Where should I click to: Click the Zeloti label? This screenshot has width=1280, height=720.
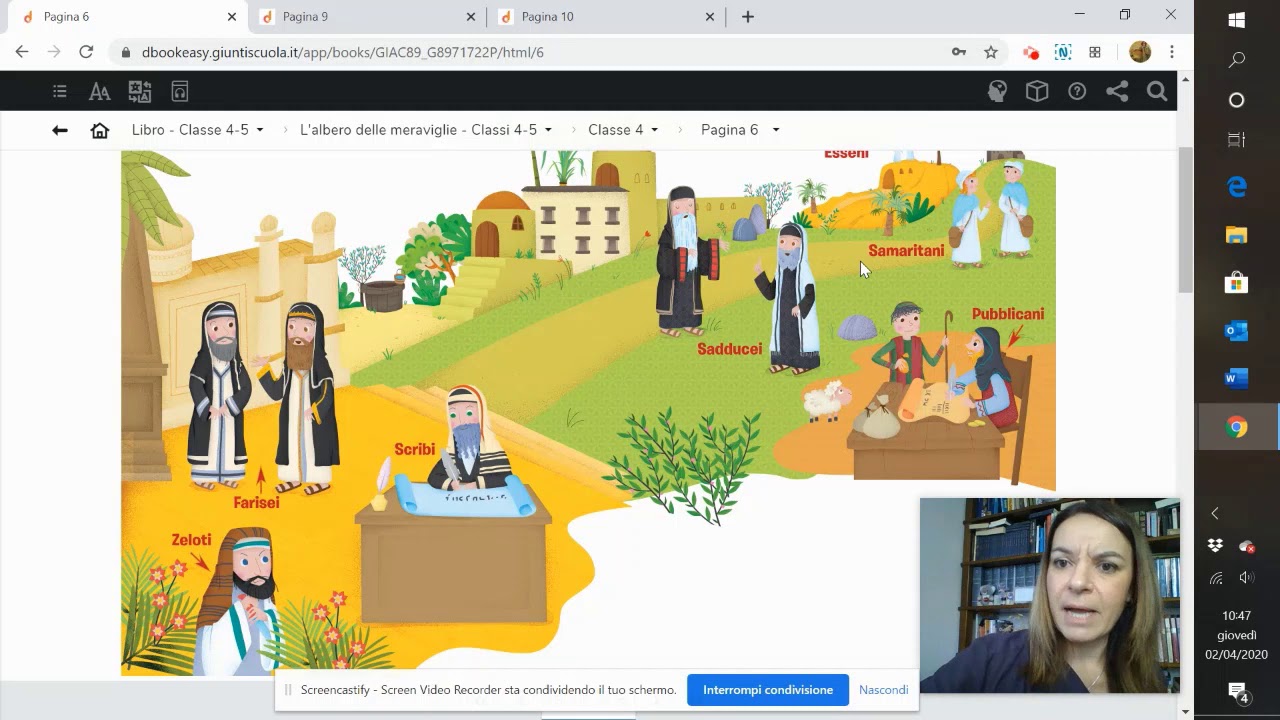[191, 540]
